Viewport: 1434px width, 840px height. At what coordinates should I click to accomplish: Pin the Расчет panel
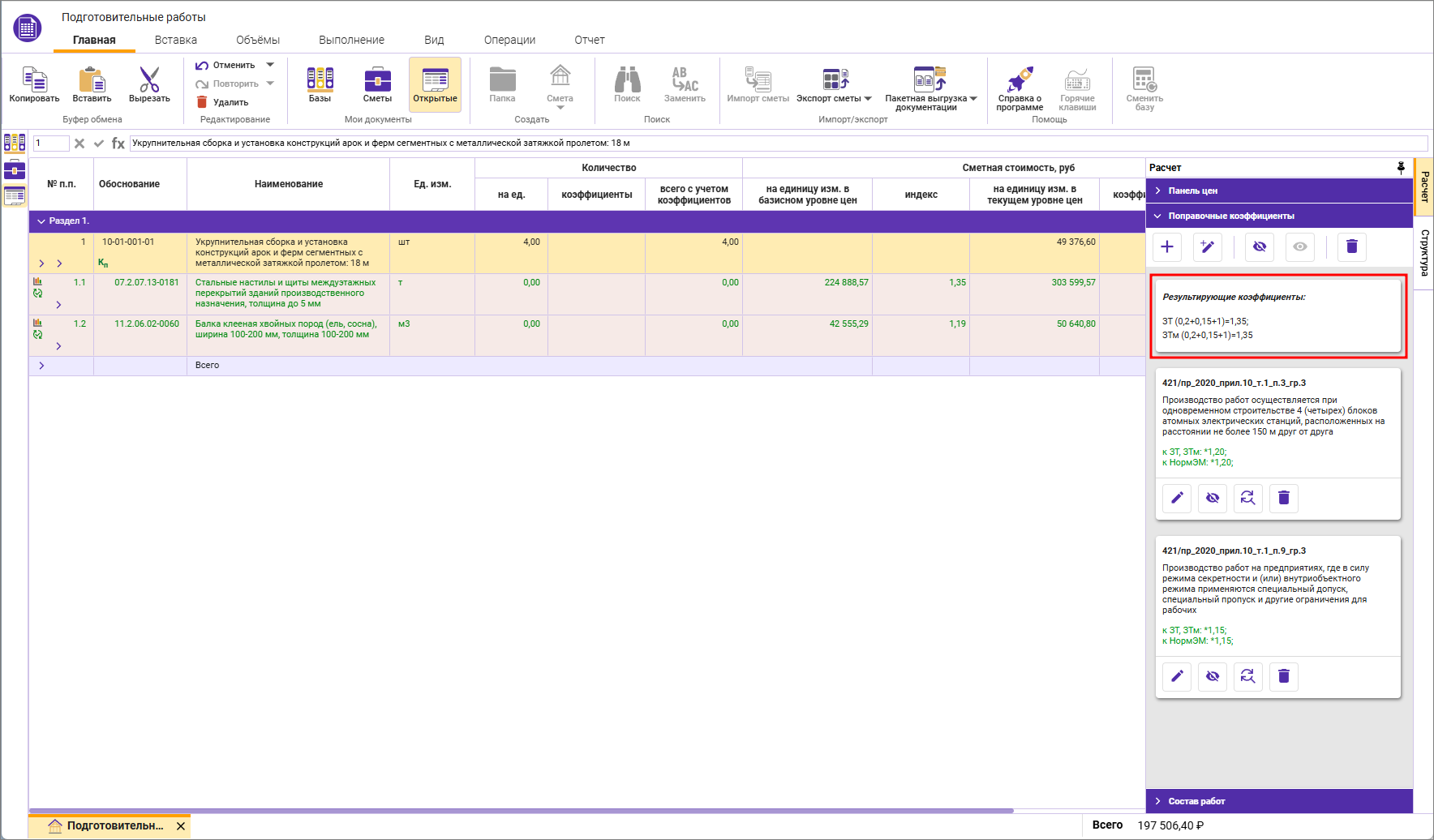[x=1401, y=168]
